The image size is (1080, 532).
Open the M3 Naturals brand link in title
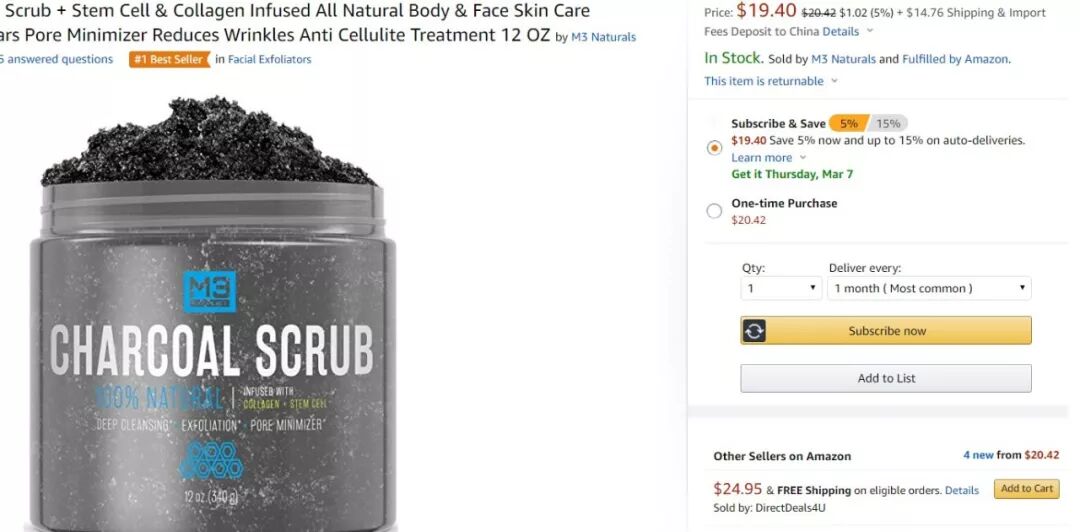(x=603, y=37)
